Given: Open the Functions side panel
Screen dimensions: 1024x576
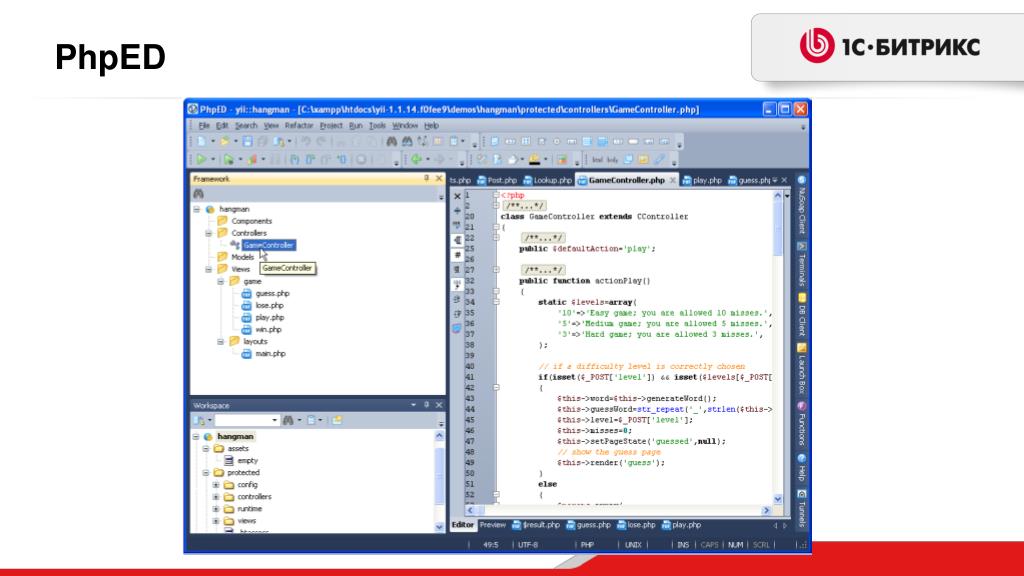Looking at the screenshot, I should pyautogui.click(x=802, y=423).
